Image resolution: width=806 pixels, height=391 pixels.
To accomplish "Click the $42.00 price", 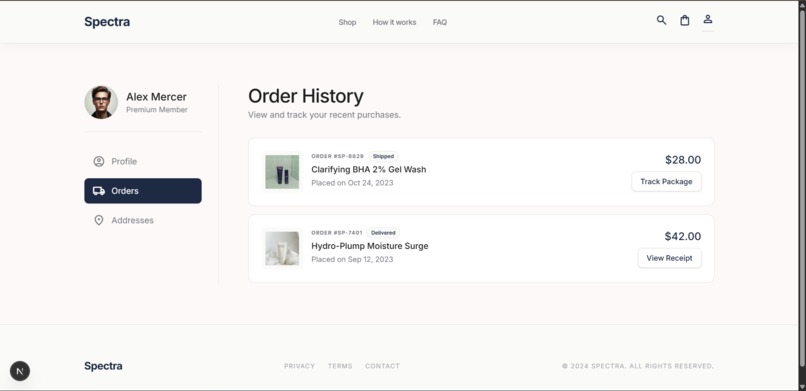I will tap(683, 236).
